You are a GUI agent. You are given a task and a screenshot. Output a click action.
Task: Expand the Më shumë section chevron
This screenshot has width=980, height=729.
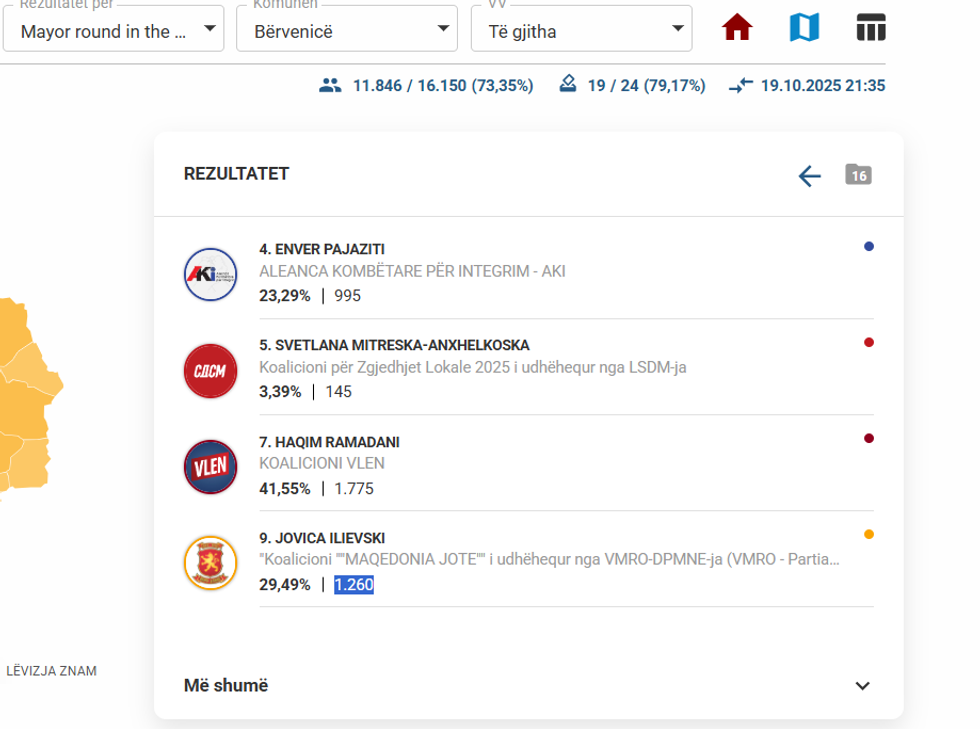[863, 686]
